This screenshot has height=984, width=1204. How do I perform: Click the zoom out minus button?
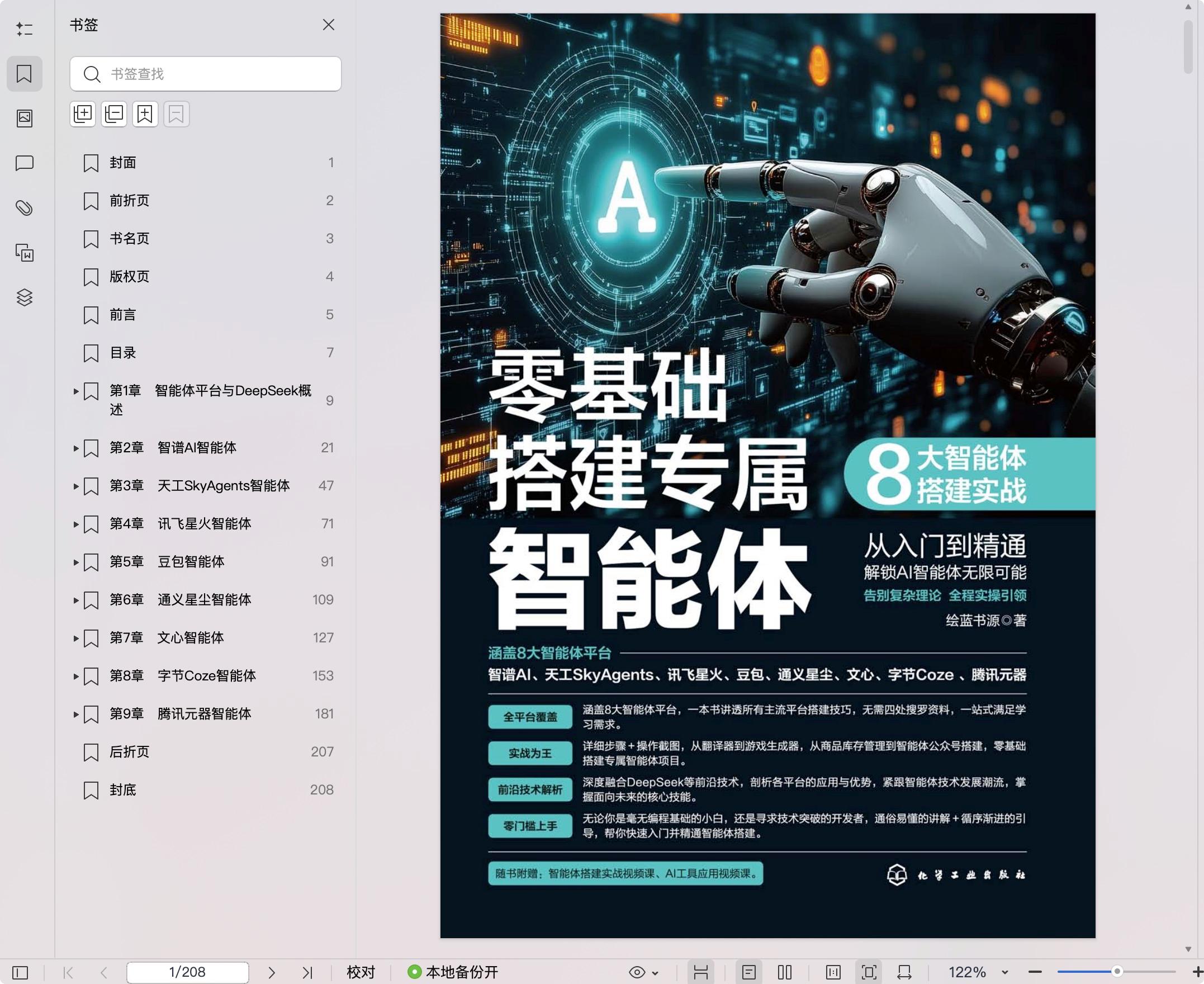1035,973
